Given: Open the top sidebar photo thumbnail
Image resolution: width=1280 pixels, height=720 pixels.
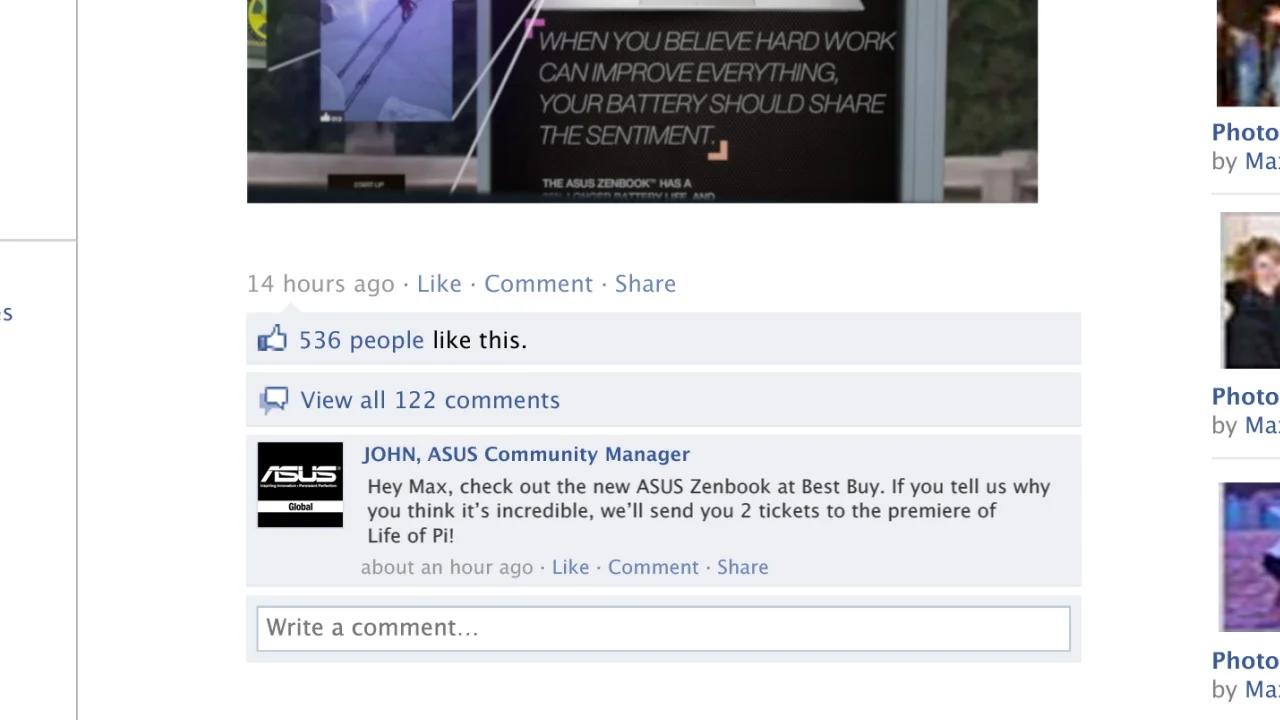Looking at the screenshot, I should (1248, 53).
